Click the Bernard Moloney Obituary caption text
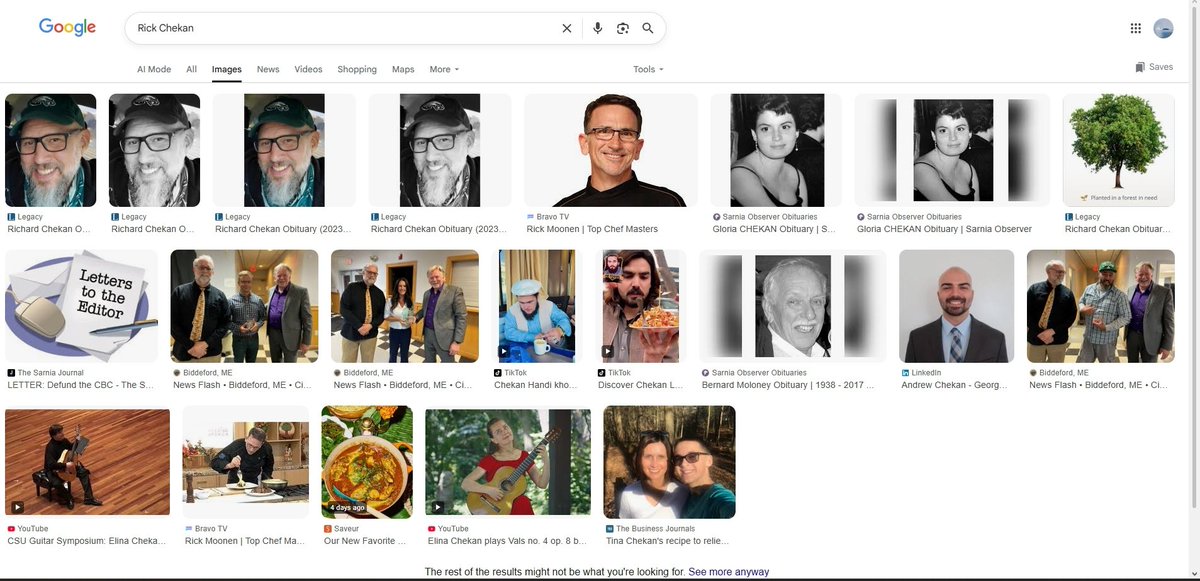 pyautogui.click(x=790, y=385)
